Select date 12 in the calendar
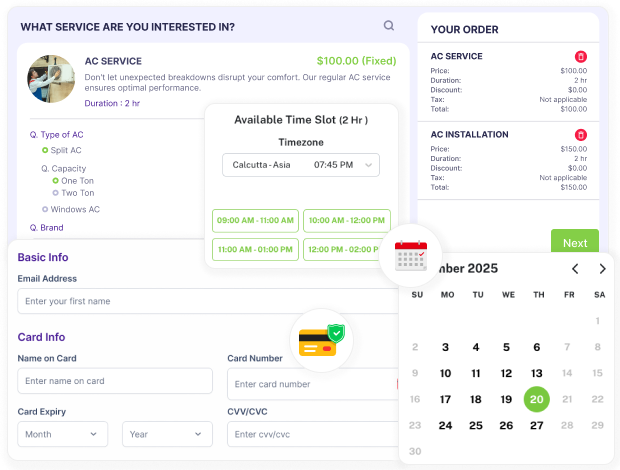The width and height of the screenshot is (620, 470). pyautogui.click(x=506, y=373)
